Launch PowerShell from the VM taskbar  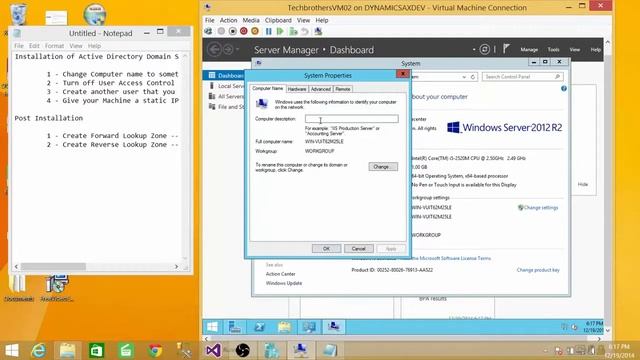click(260, 327)
